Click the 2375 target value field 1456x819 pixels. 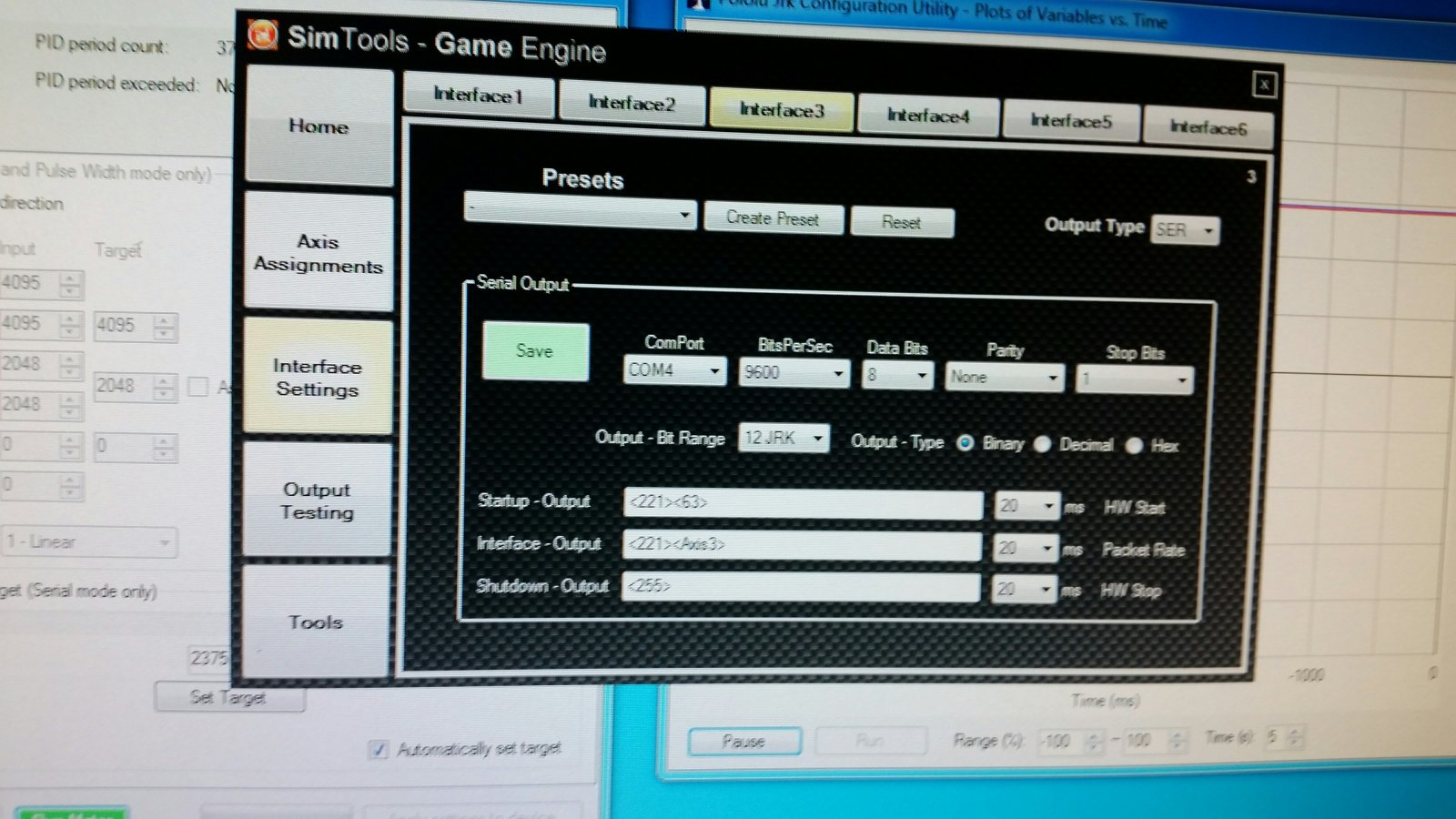coord(209,658)
